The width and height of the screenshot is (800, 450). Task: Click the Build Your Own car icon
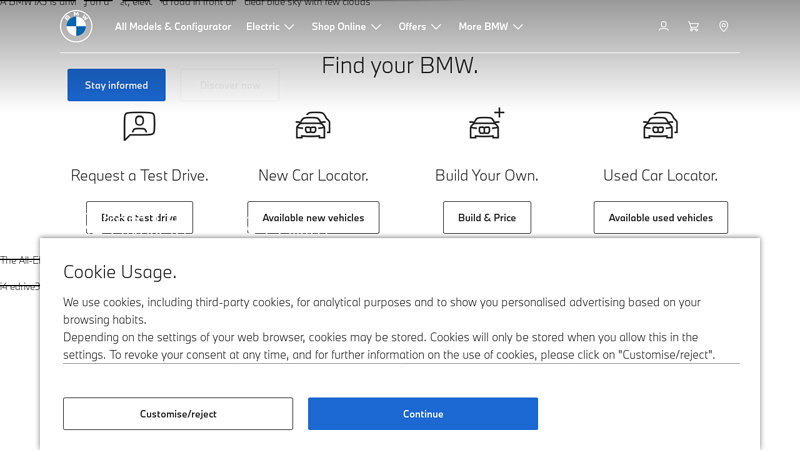click(x=487, y=123)
